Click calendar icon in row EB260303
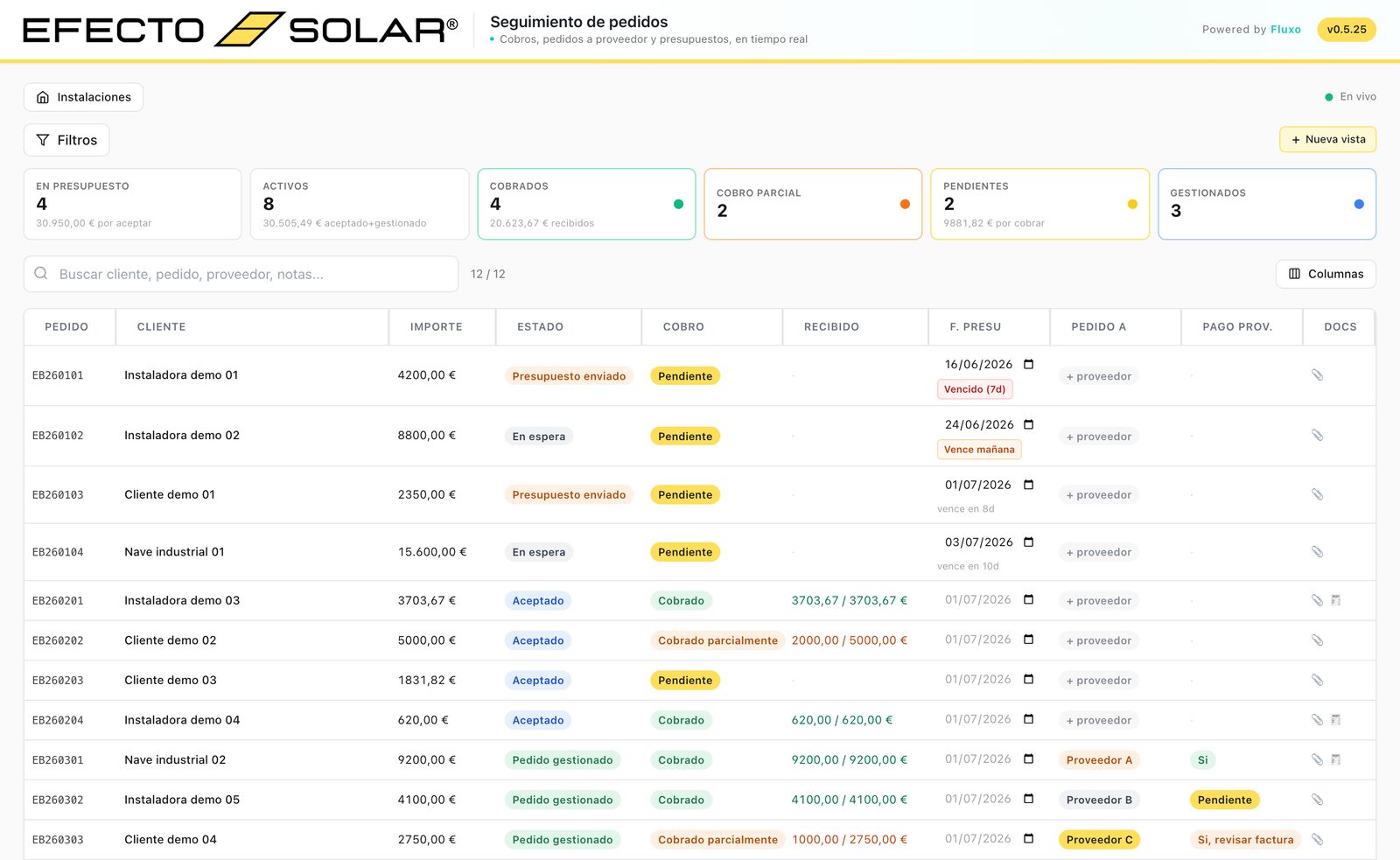This screenshot has width=1400, height=860. [x=1029, y=838]
